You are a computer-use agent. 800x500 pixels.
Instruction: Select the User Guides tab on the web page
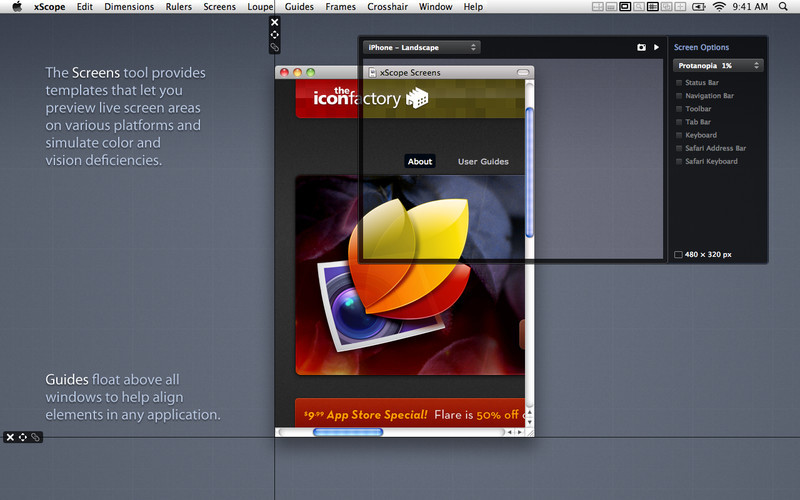coord(483,161)
